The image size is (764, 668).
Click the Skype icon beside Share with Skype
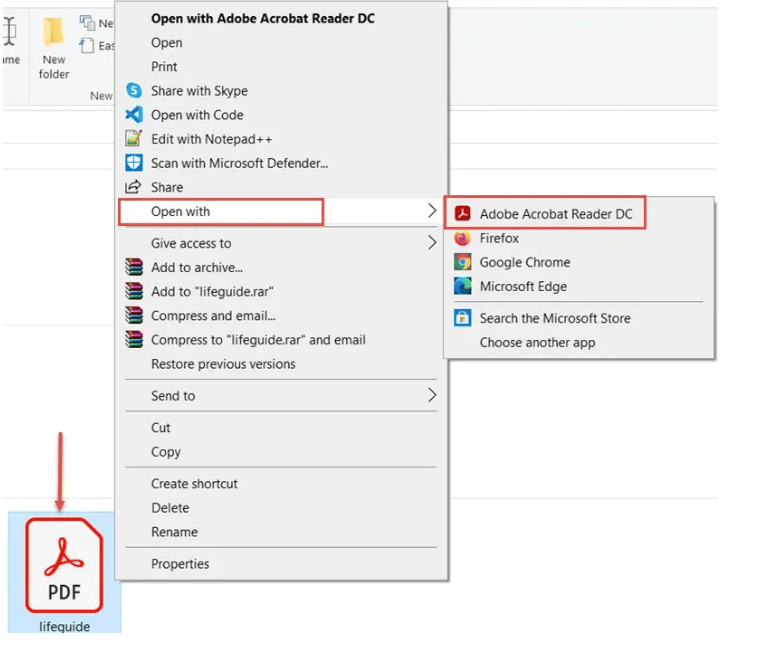(x=134, y=91)
